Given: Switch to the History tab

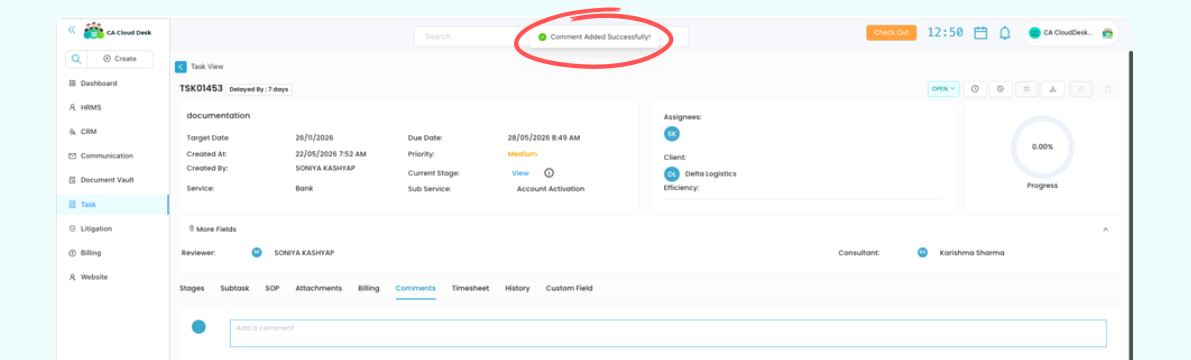Looking at the screenshot, I should [517, 289].
